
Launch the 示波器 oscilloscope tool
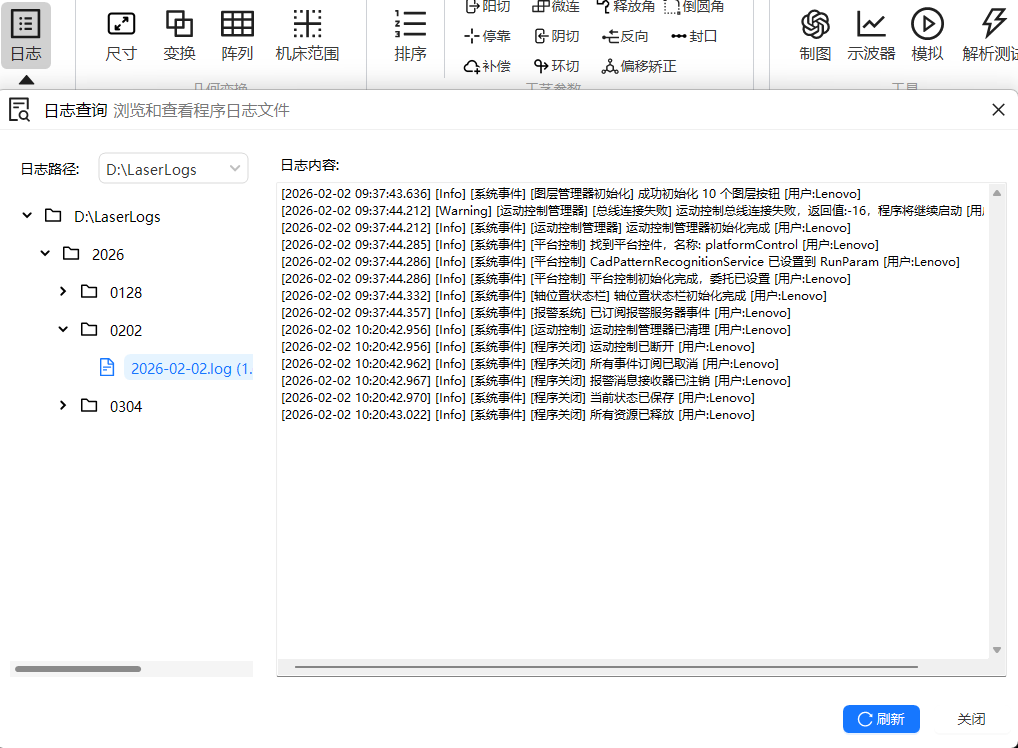[871, 36]
